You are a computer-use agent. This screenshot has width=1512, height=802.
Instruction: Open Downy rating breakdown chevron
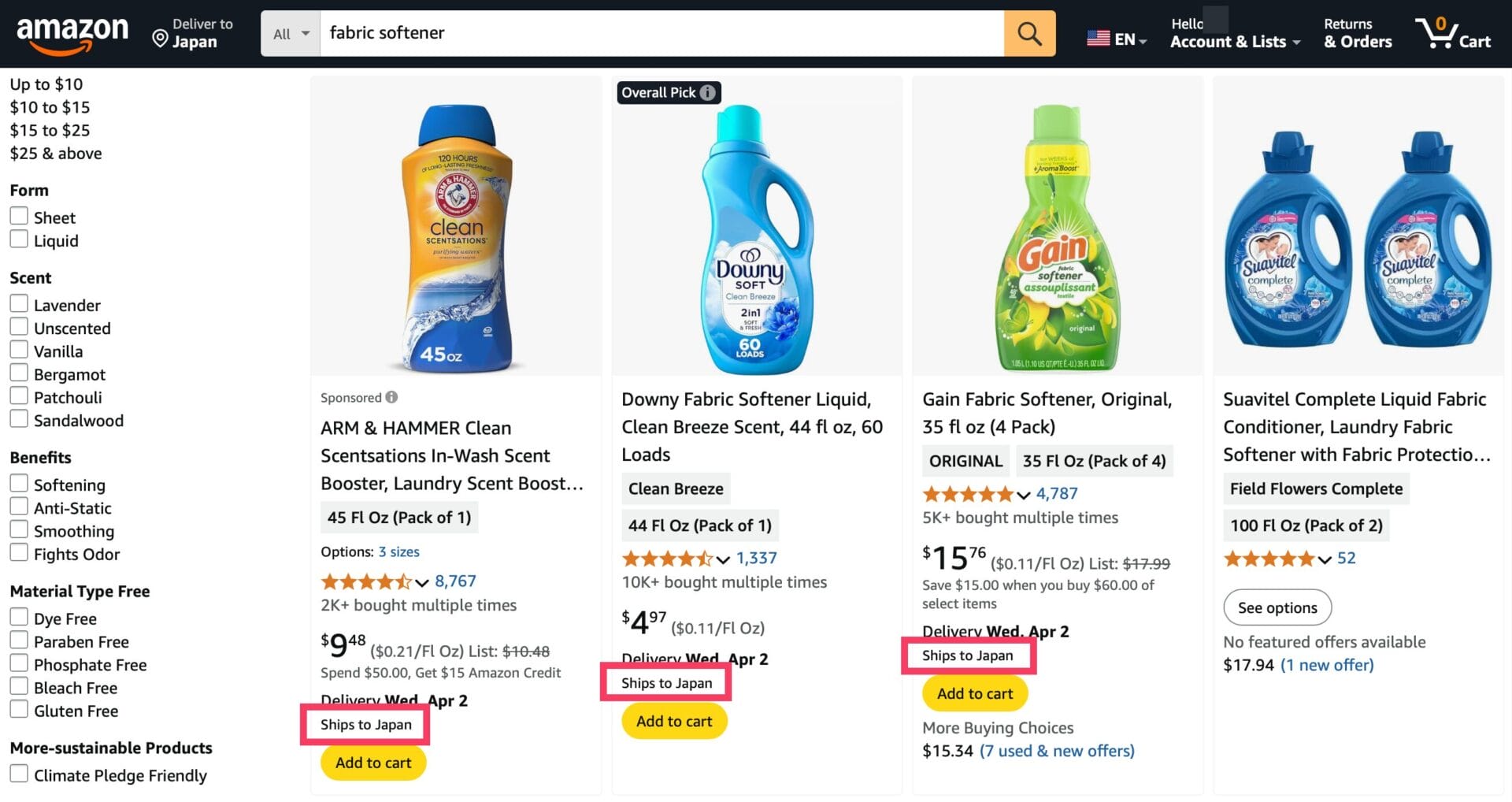click(x=724, y=559)
